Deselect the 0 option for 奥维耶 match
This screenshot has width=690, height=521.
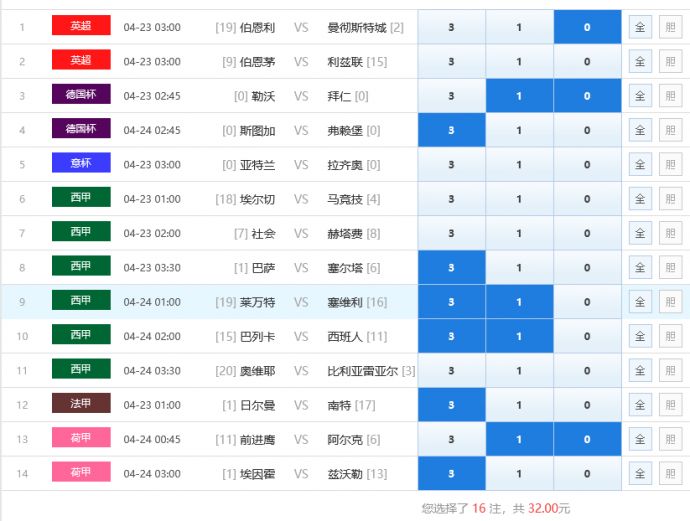[x=586, y=371]
